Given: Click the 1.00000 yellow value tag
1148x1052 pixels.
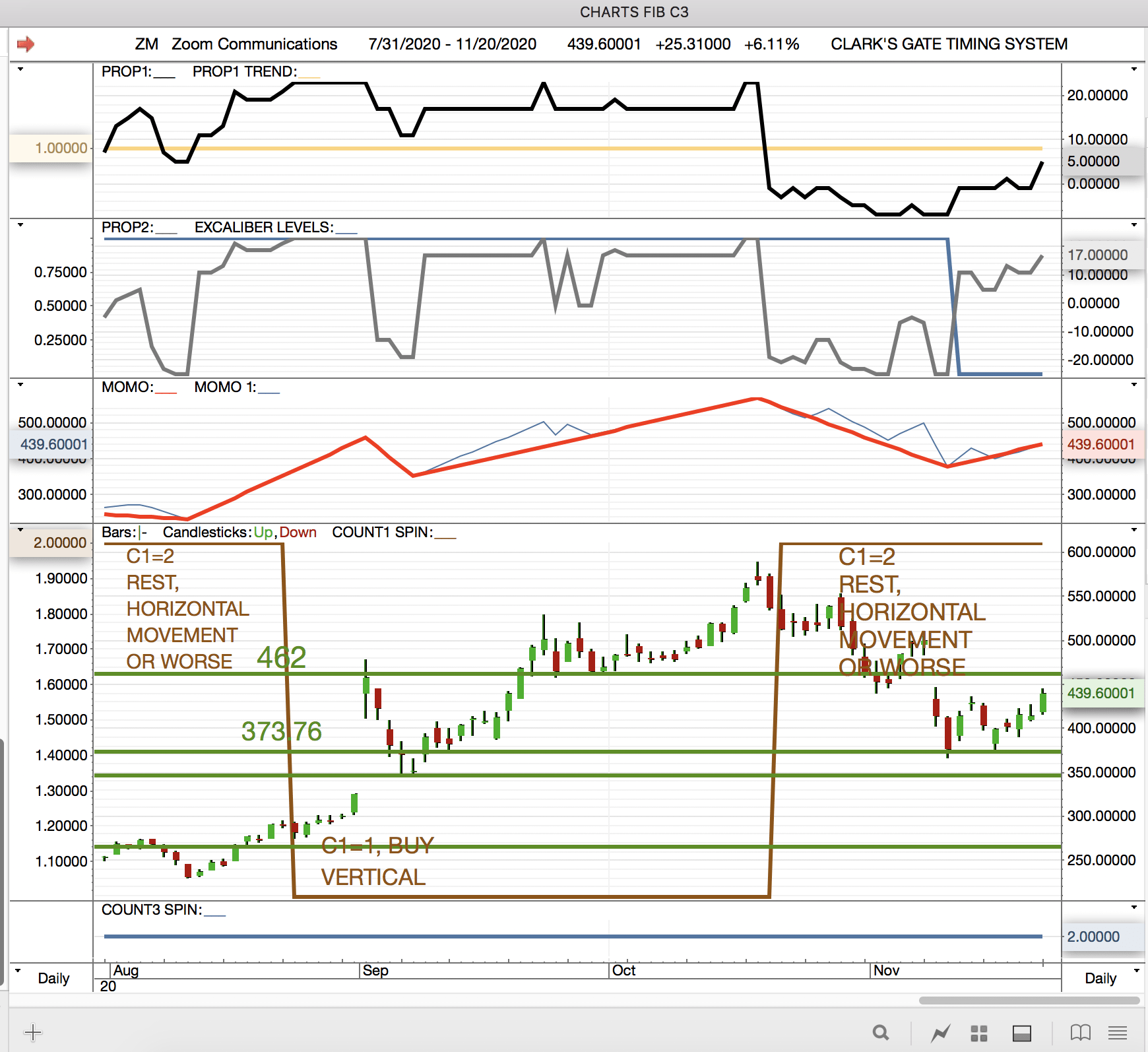Looking at the screenshot, I should click(51, 148).
